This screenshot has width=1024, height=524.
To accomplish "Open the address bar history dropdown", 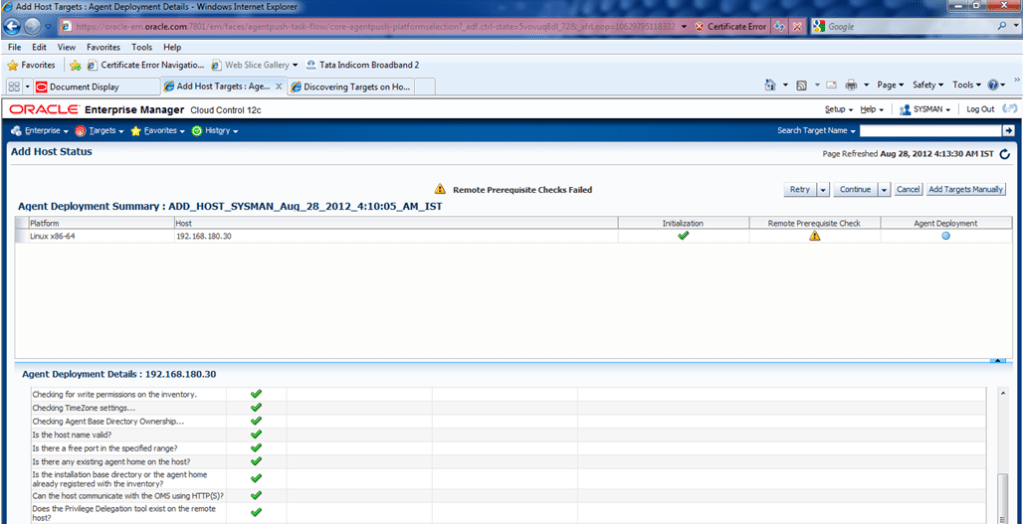I will pos(683,27).
